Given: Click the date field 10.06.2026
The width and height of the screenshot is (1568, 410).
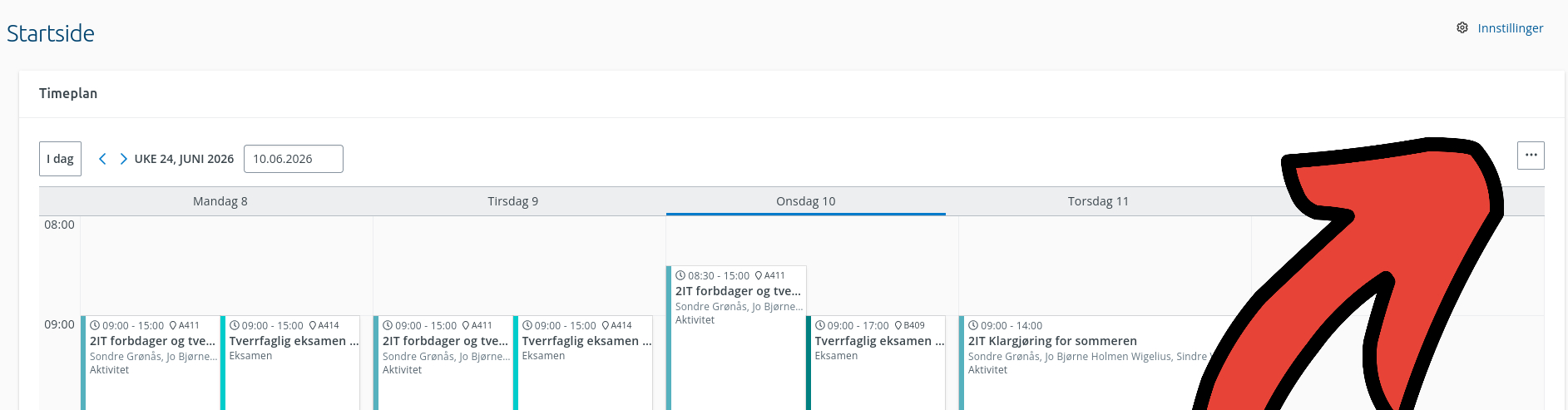Looking at the screenshot, I should coord(294,159).
